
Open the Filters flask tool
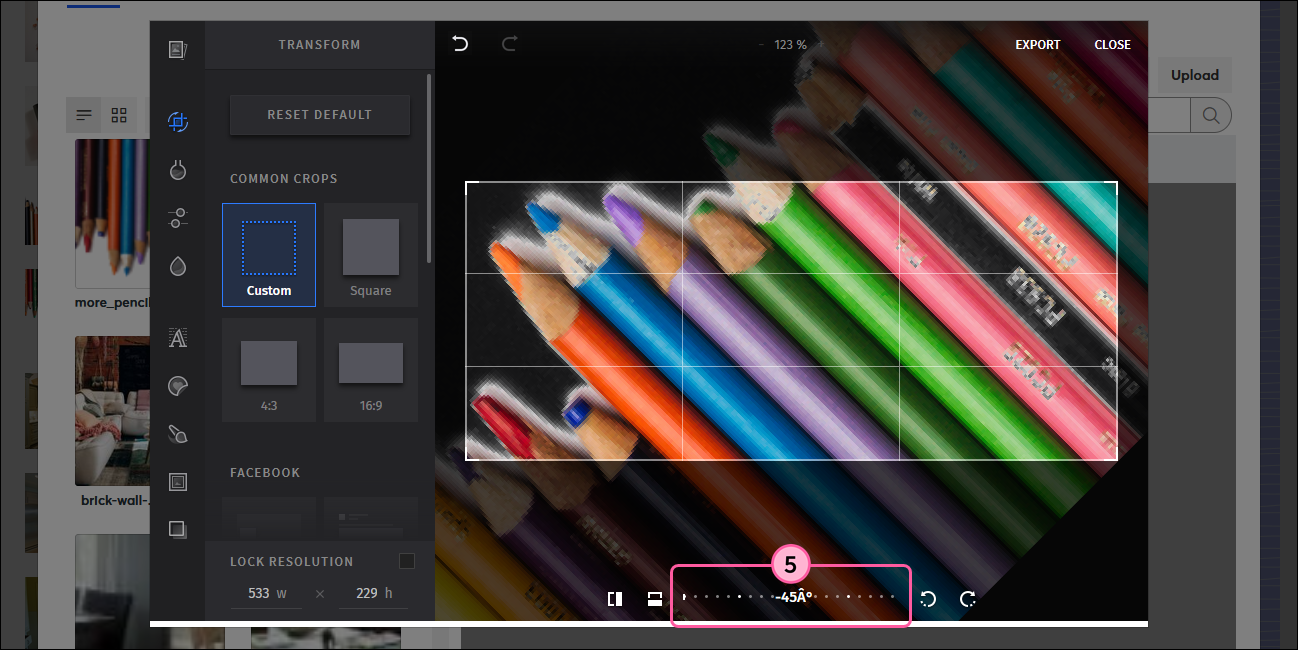click(178, 170)
